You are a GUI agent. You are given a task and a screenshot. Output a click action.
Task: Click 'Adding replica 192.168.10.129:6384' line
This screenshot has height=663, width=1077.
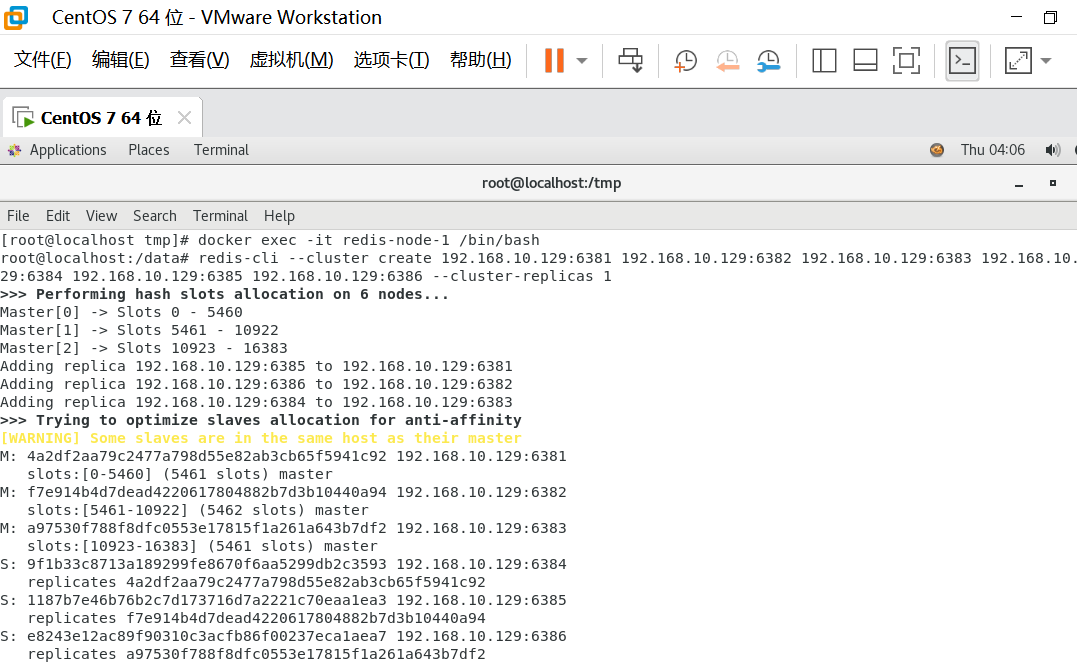[256, 402]
